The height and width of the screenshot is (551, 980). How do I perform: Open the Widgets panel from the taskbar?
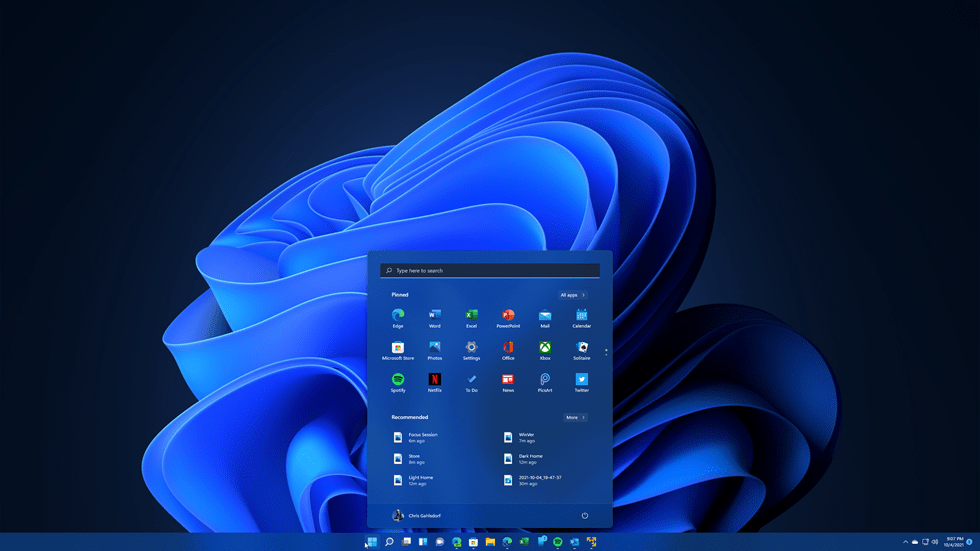pyautogui.click(x=423, y=542)
